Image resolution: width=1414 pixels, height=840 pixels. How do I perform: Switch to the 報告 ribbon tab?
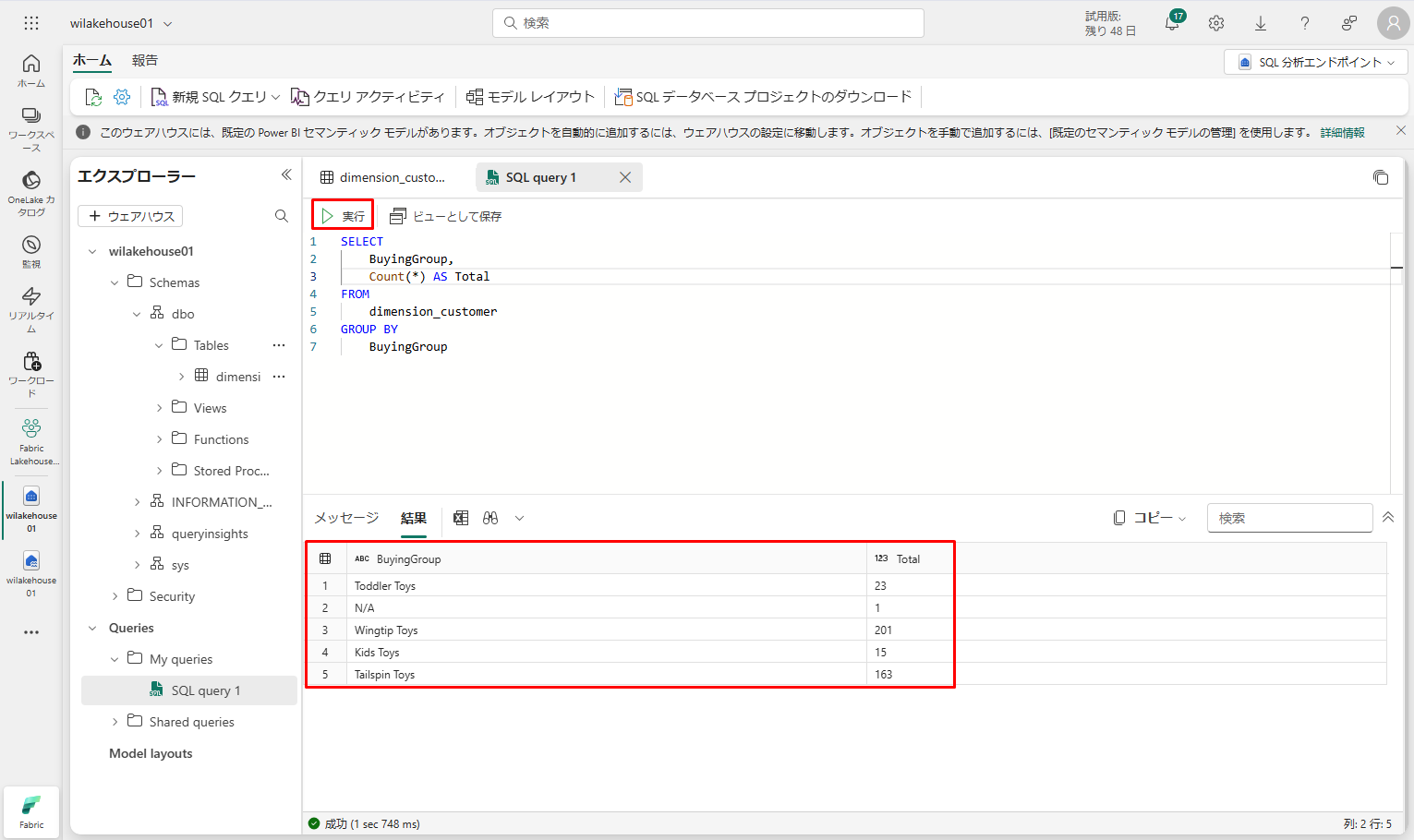coord(145,61)
